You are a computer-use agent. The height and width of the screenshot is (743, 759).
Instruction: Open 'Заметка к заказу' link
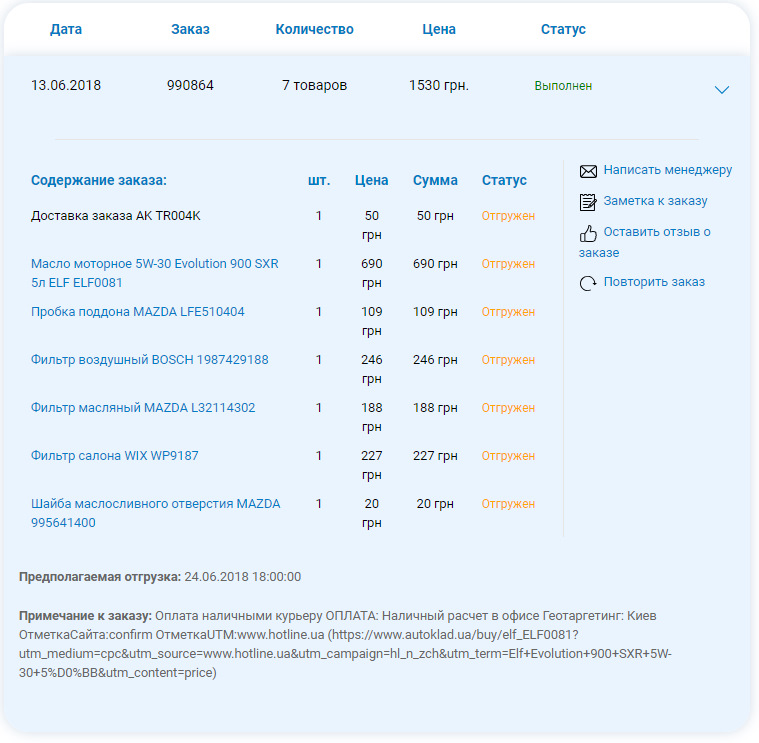coord(655,201)
